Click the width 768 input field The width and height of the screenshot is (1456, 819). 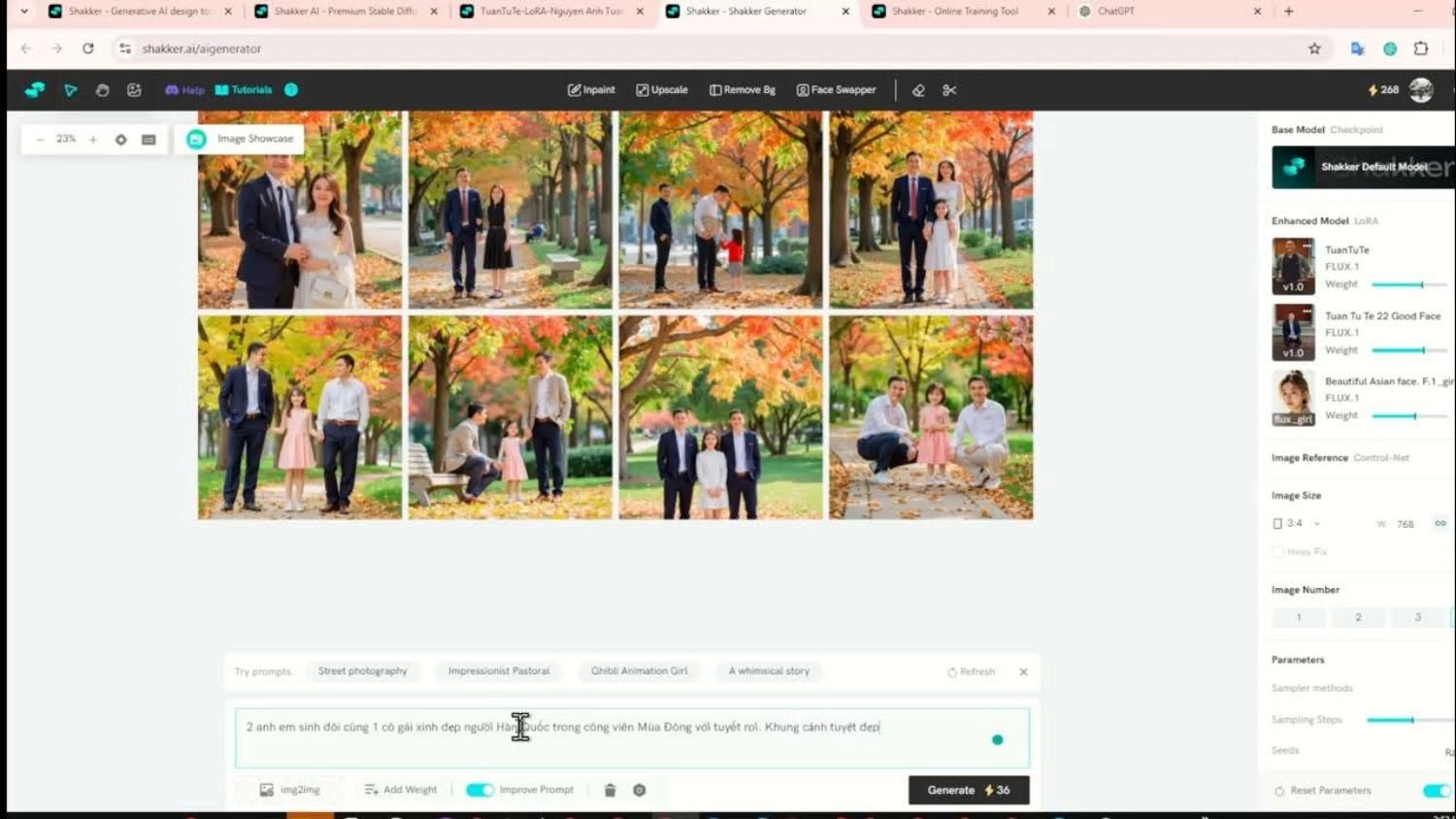tap(1405, 524)
